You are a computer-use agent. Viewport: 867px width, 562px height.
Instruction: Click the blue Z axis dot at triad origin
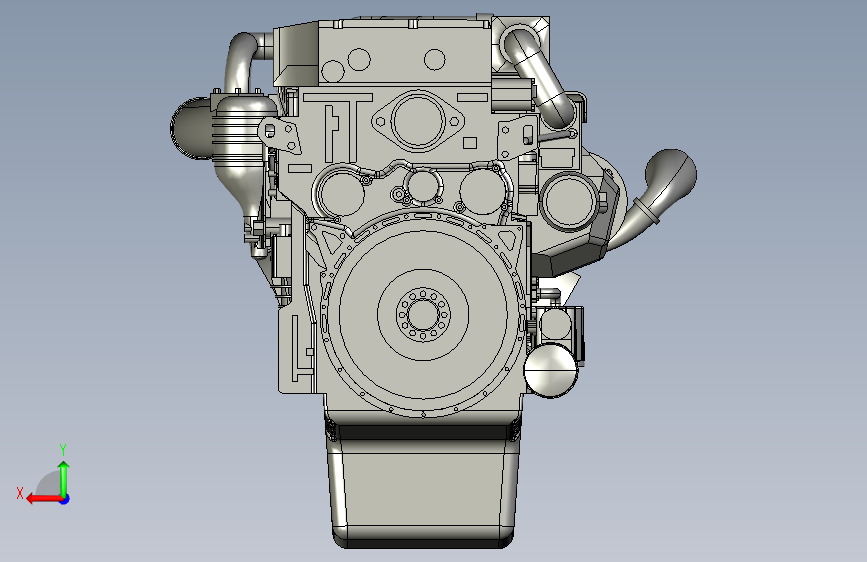pyautogui.click(x=65, y=499)
